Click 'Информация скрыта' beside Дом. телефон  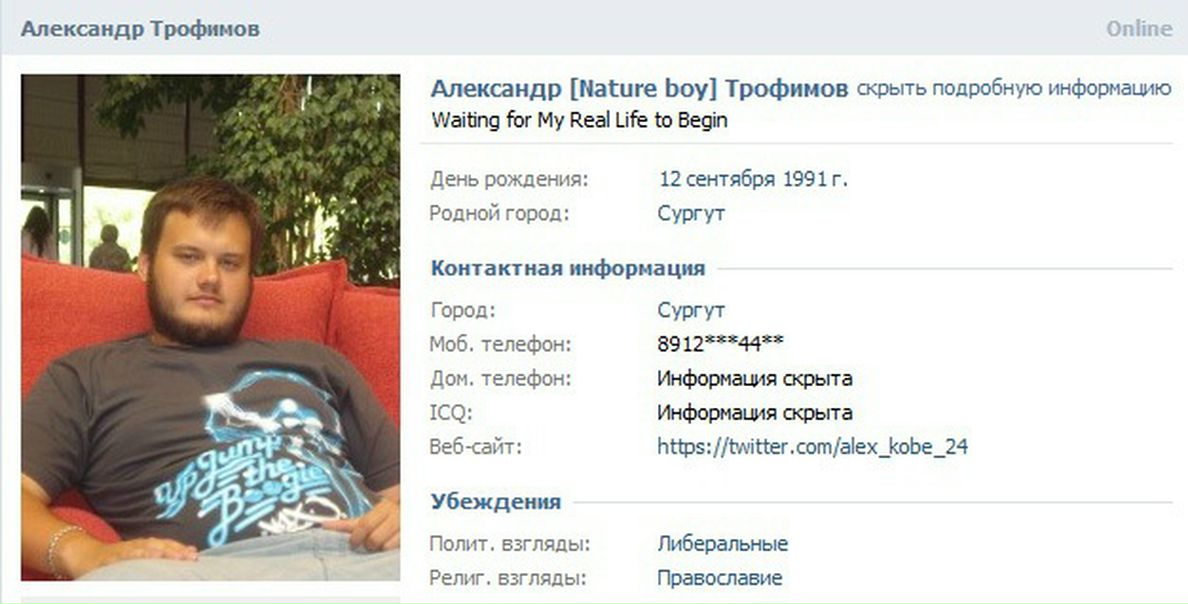755,378
